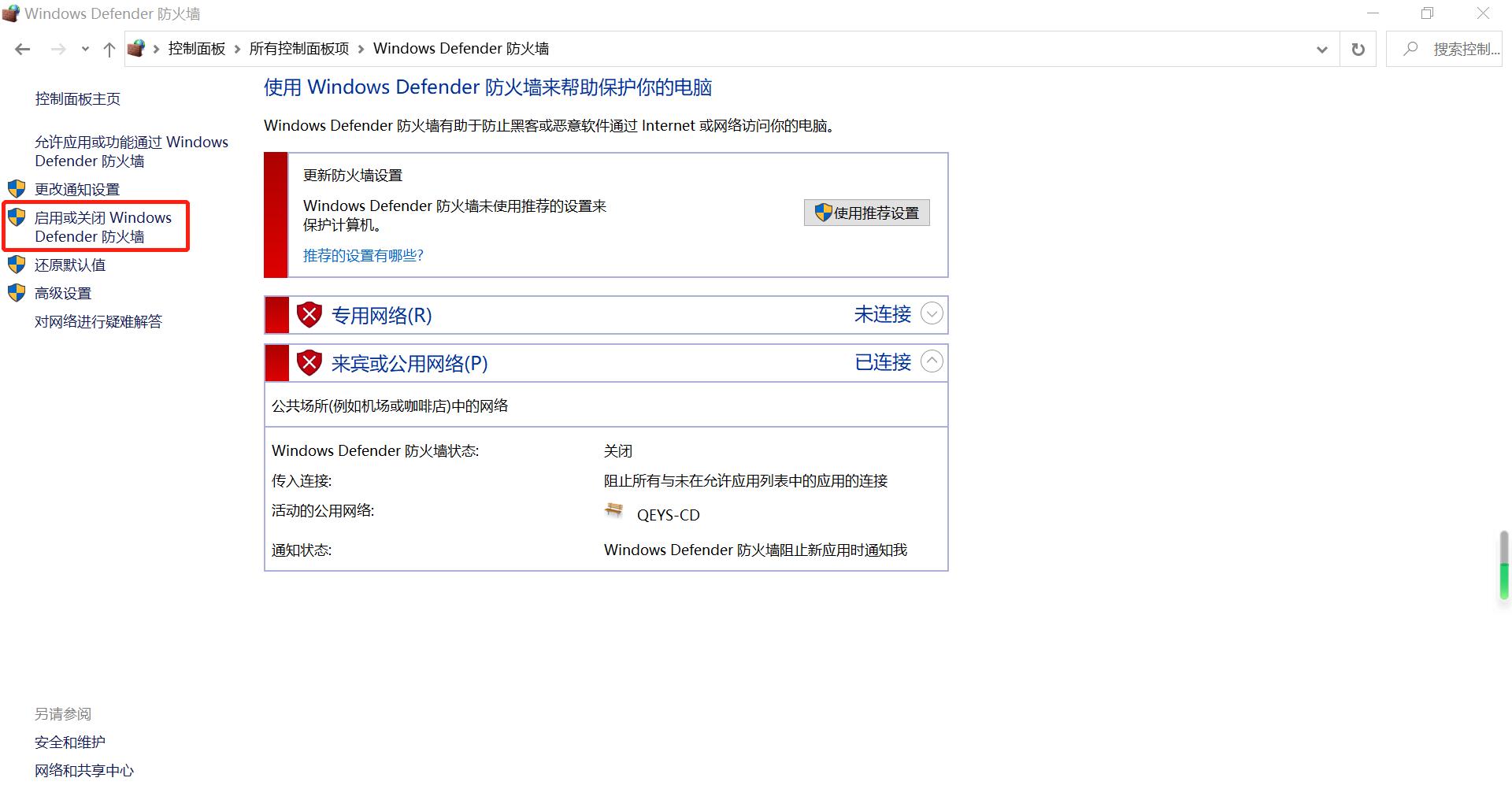Select 控制面板 in the breadcrumb
This screenshot has width=1512, height=800.
(196, 48)
